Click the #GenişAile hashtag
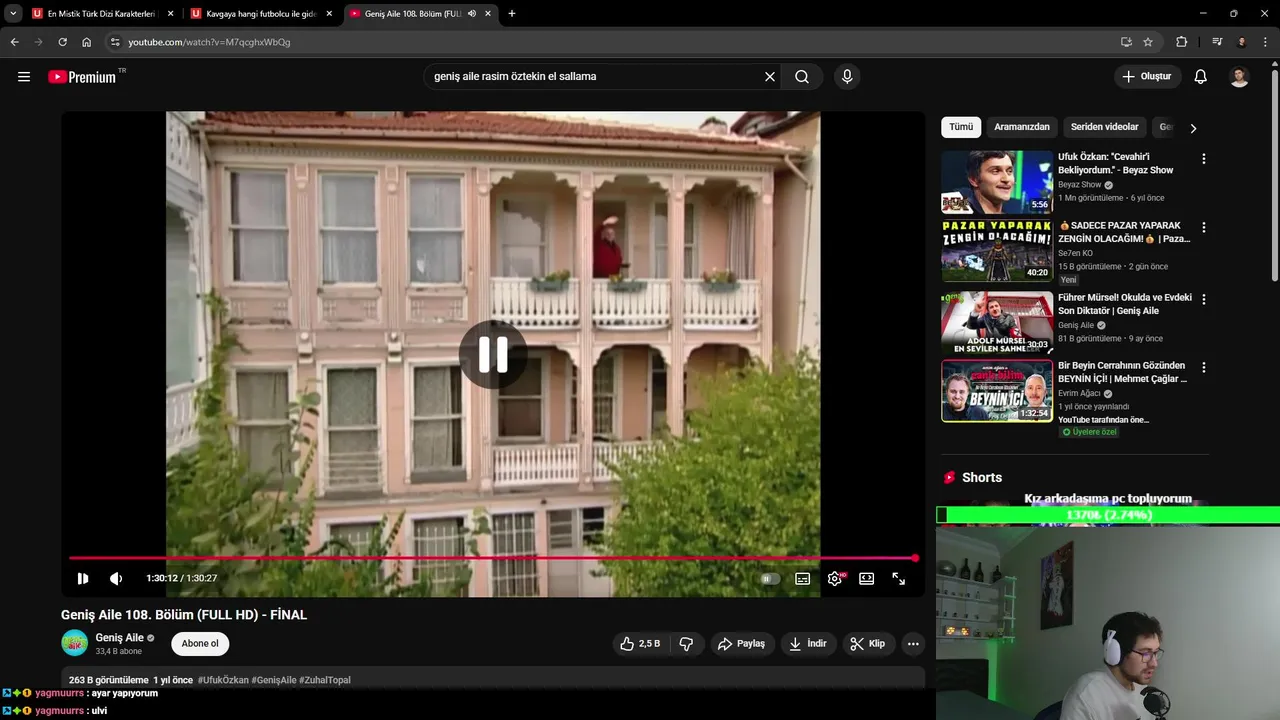The height and width of the screenshot is (720, 1280). point(274,680)
